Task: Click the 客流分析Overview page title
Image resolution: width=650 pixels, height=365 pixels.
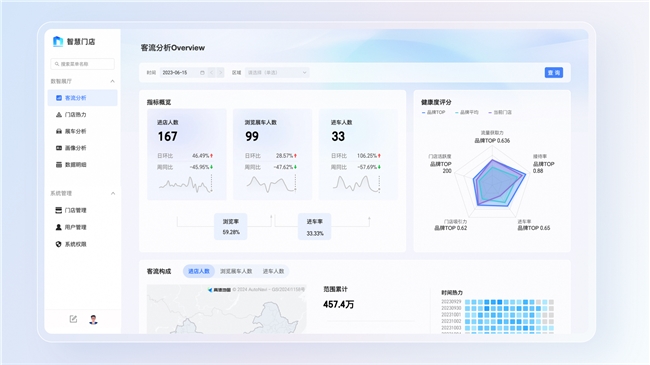Action: 173,48
